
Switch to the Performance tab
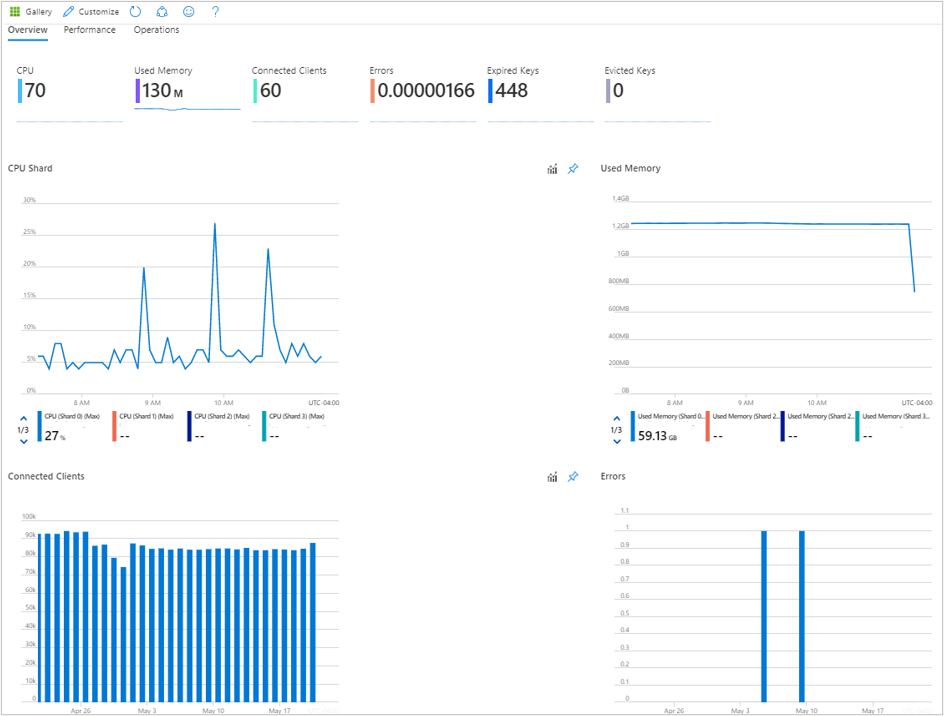(89, 30)
